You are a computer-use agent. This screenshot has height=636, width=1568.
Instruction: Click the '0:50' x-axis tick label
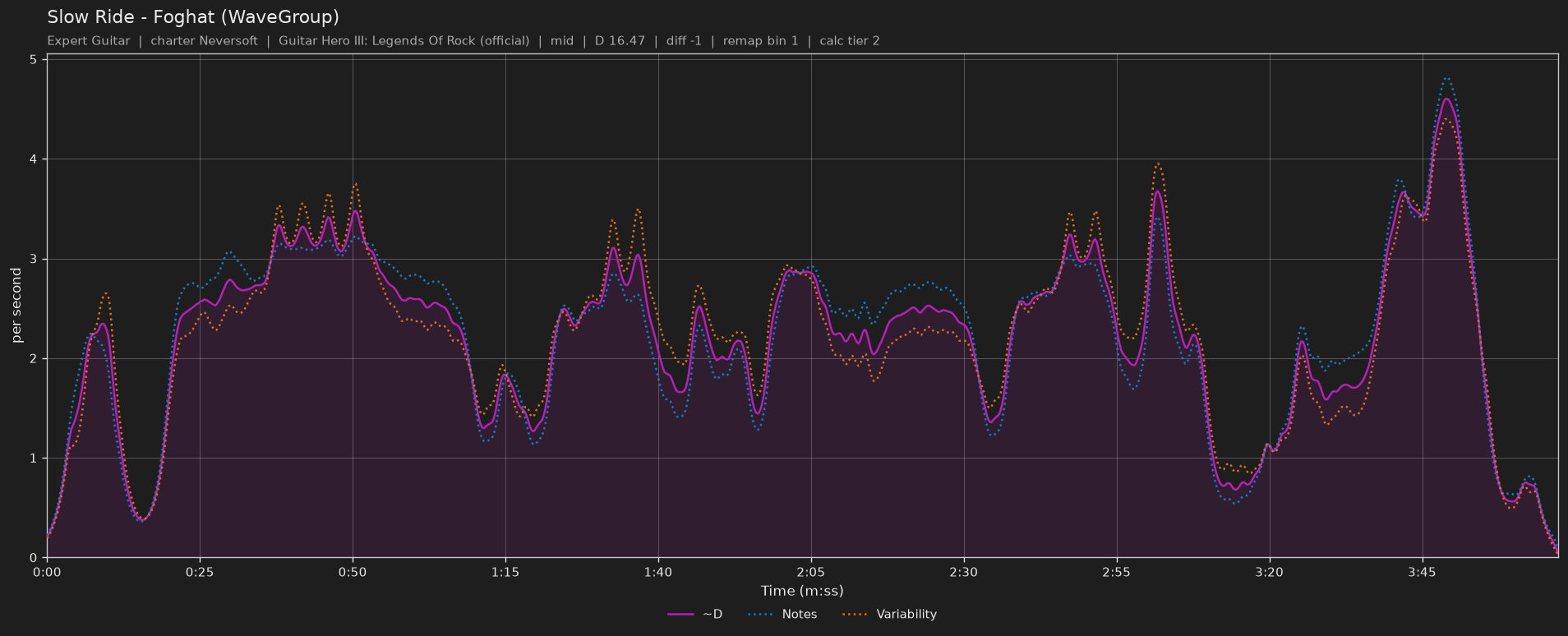click(353, 572)
